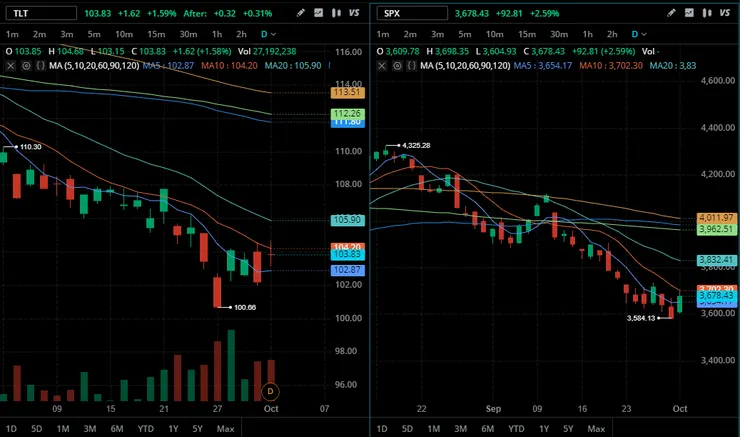Screen dimensions: 740x437
Task: Click the dividend D marker on TLT chart
Action: point(270,391)
